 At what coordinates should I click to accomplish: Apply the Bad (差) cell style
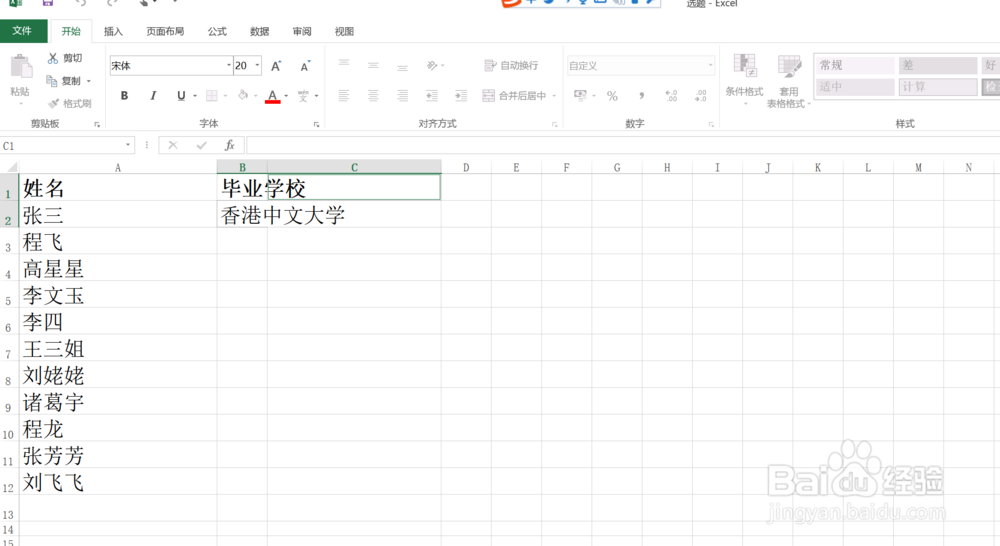(938, 65)
